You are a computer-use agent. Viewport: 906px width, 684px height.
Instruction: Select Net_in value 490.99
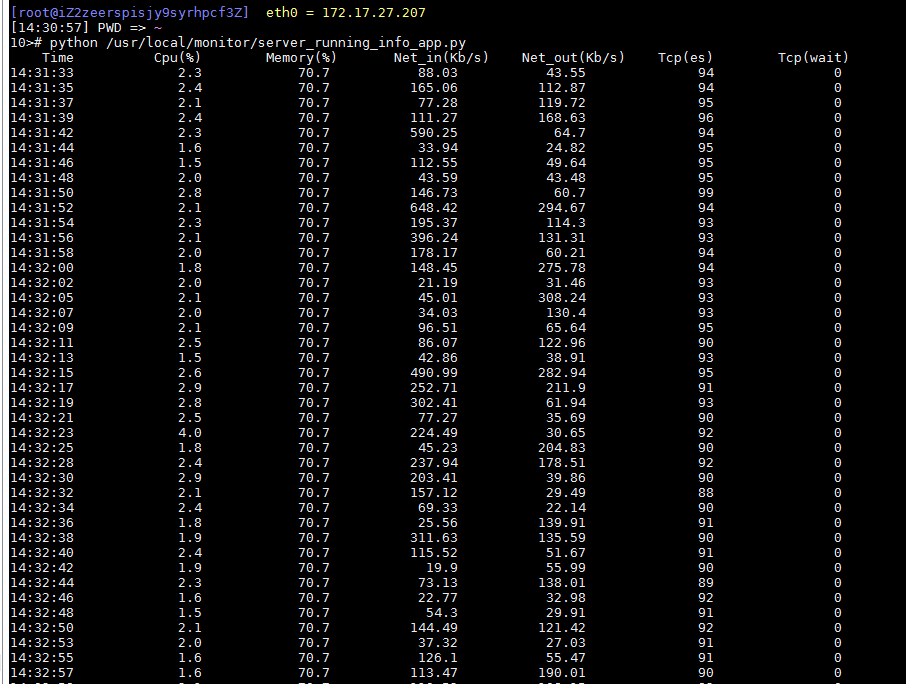coord(433,373)
